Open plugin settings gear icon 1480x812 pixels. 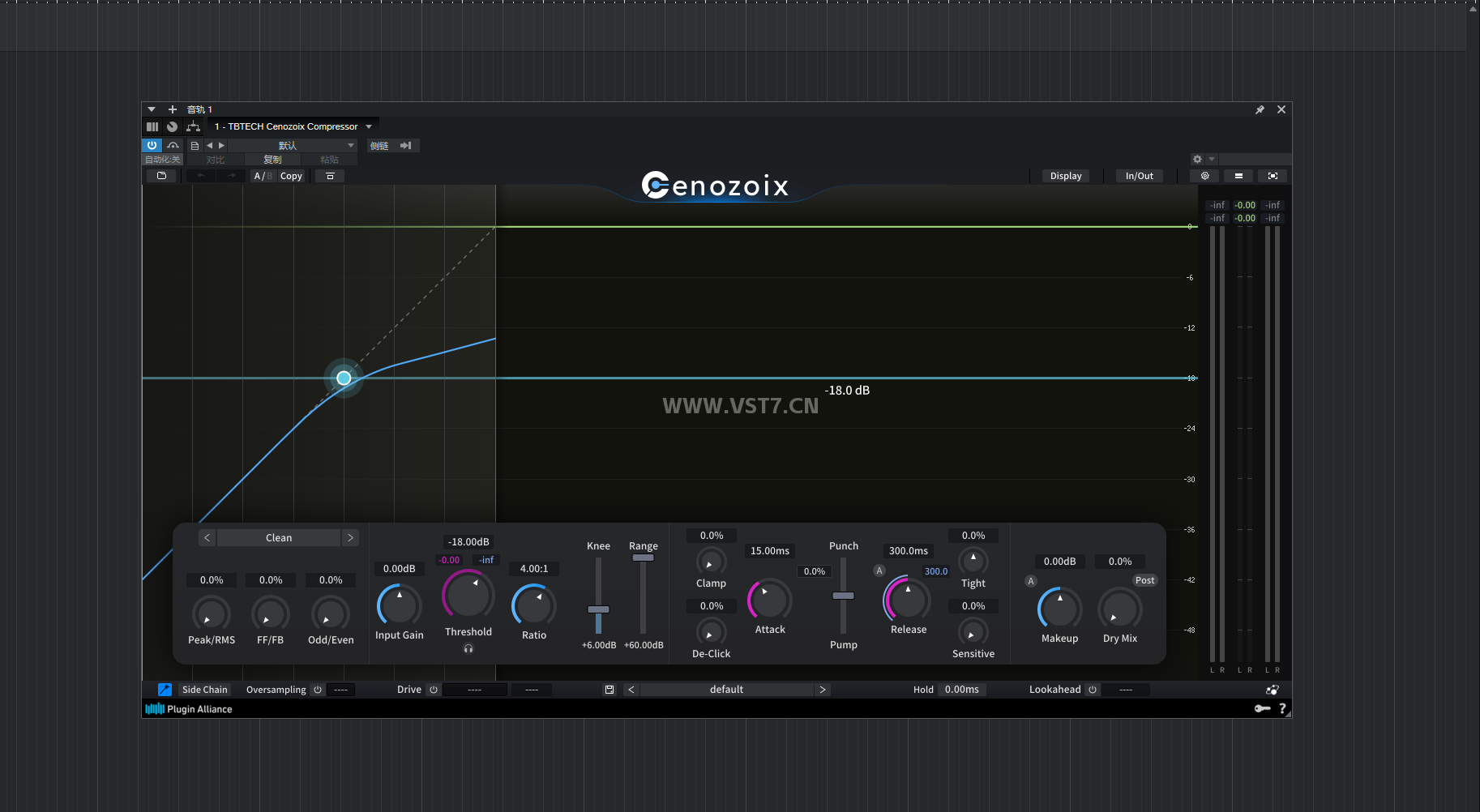pos(1204,176)
